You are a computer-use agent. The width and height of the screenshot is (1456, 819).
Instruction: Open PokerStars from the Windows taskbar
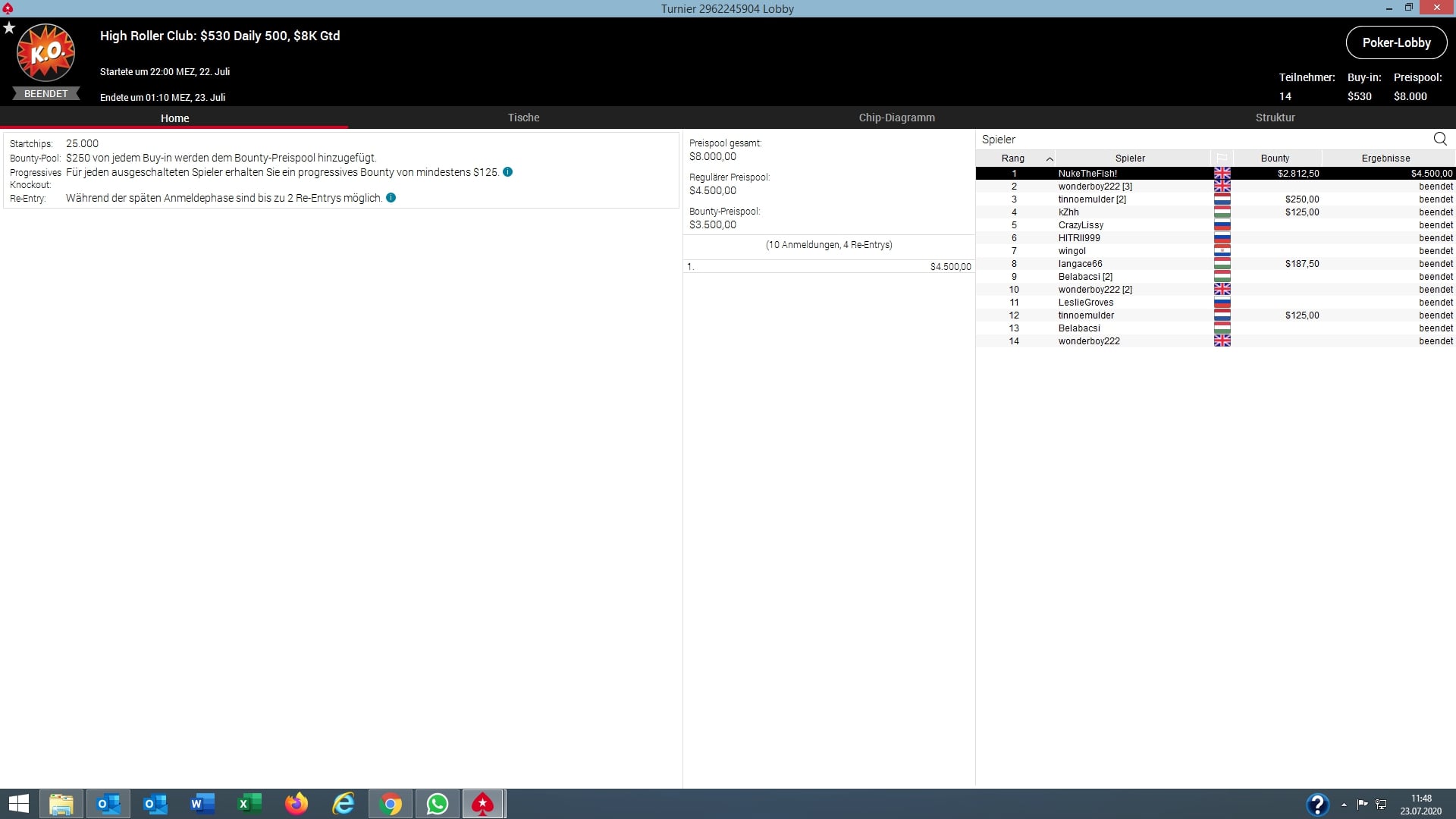(483, 804)
